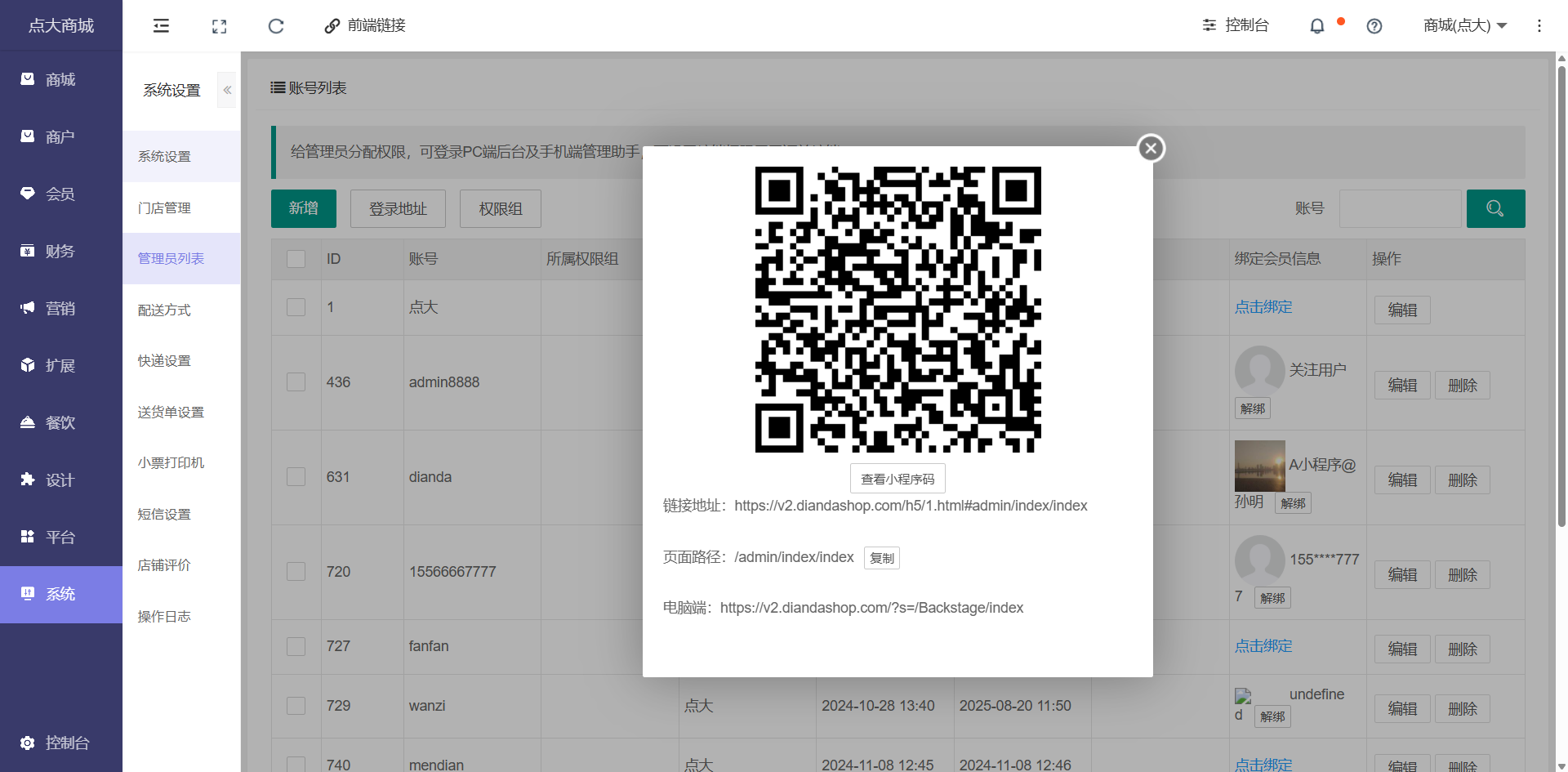Screen dimensions: 1568x772
Task: Open 控制台 at the sidebar bottom
Action: pyautogui.click(x=61, y=743)
